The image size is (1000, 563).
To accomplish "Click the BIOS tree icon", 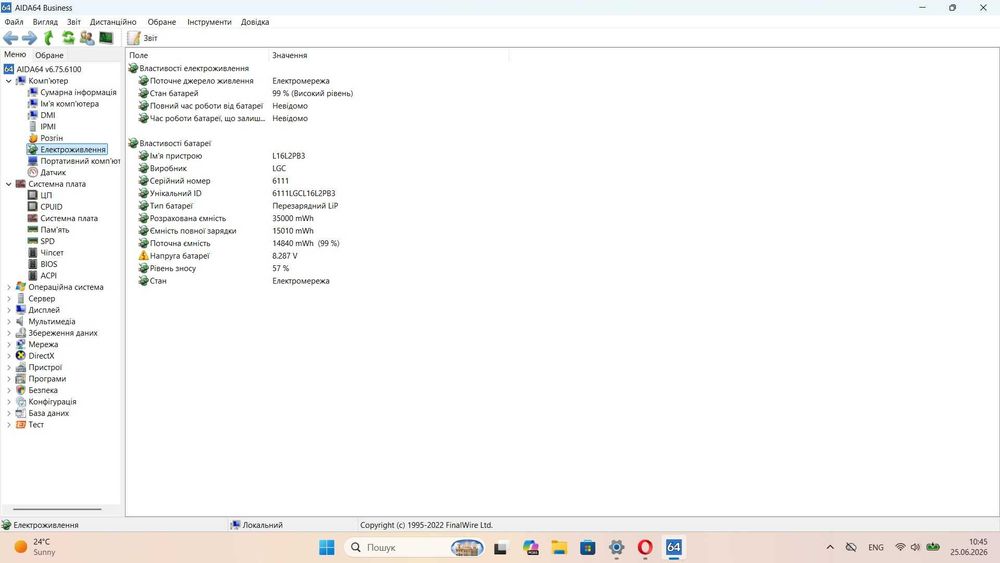I will [33, 265].
